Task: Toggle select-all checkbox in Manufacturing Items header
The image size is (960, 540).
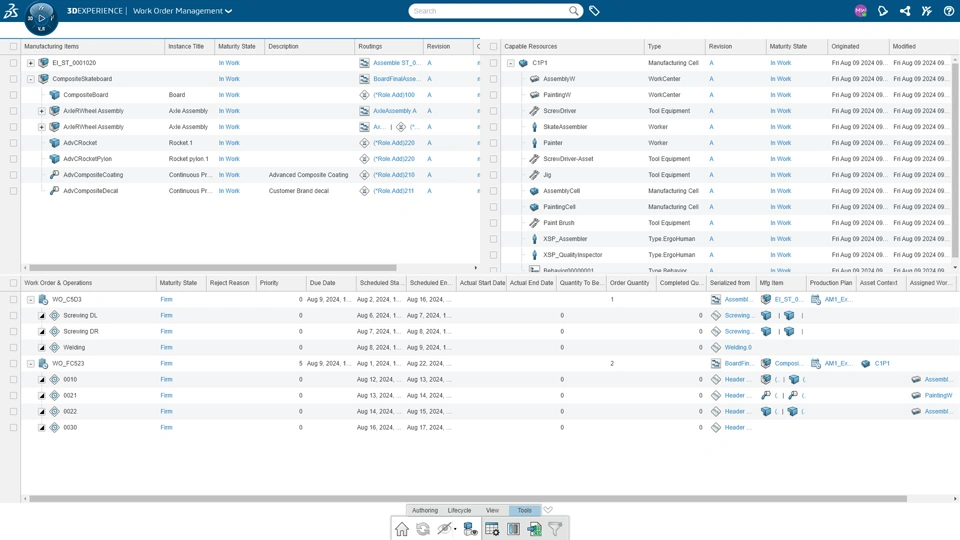Action: point(13,47)
